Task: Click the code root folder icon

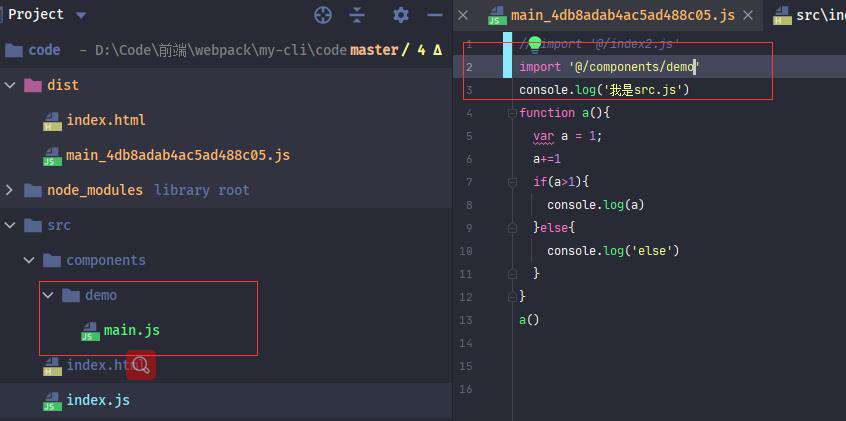Action: click(13, 51)
